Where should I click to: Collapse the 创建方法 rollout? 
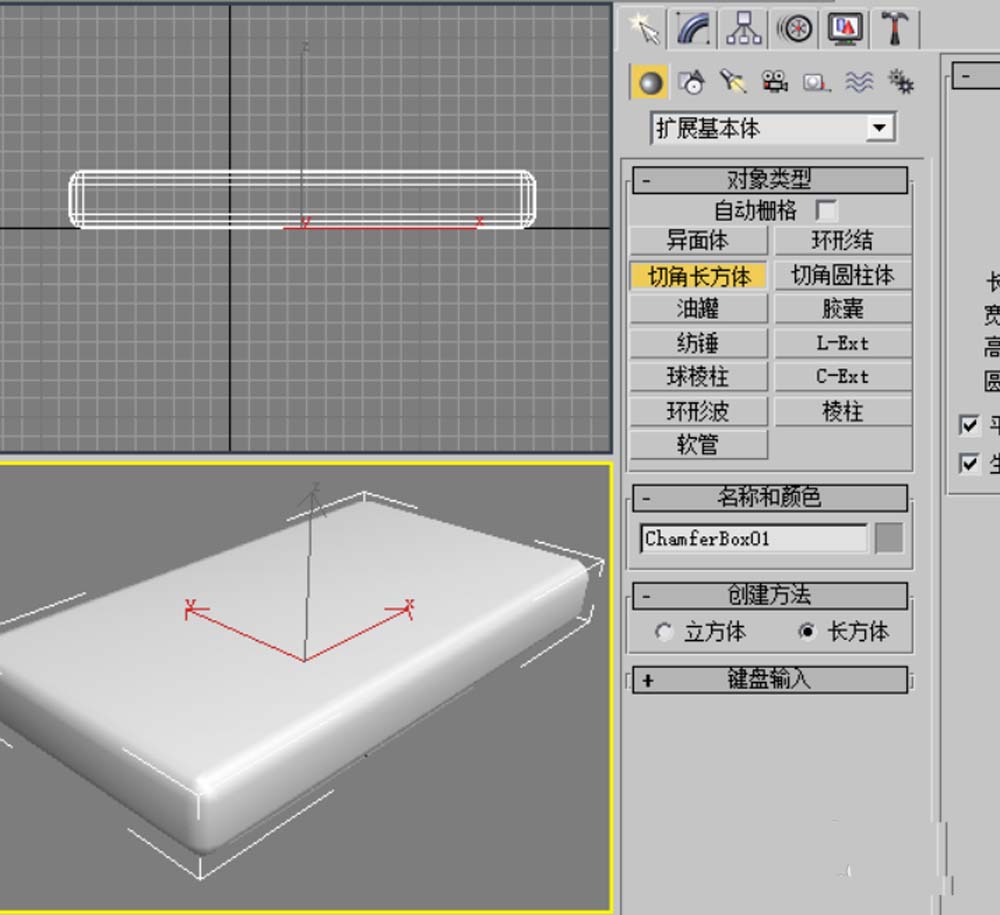click(770, 596)
